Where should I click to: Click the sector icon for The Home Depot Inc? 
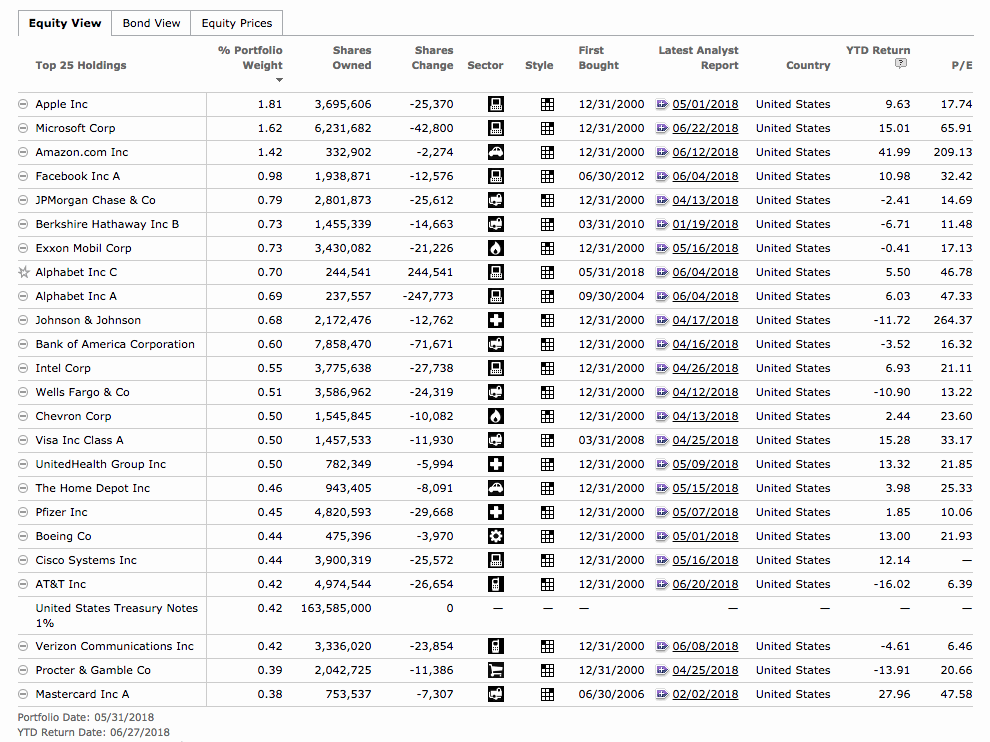coord(496,488)
